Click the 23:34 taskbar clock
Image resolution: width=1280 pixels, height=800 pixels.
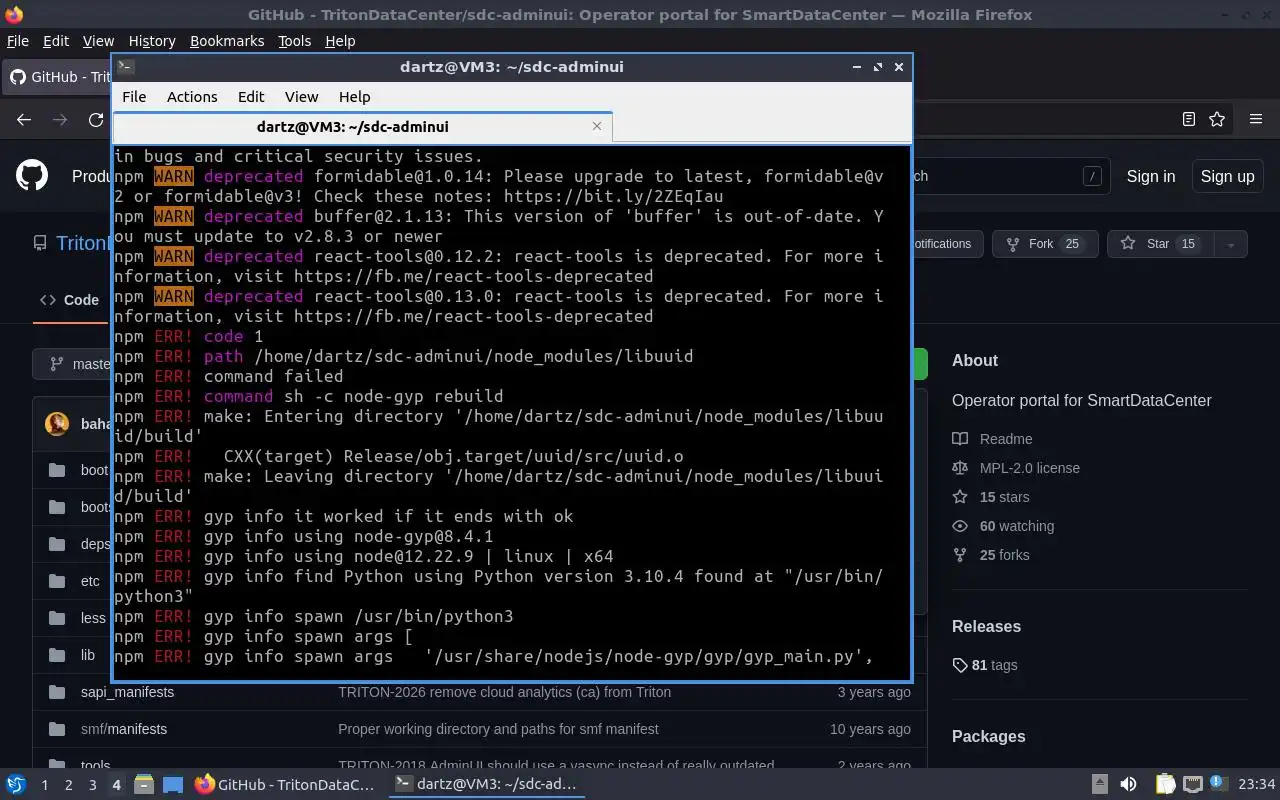point(1257,785)
